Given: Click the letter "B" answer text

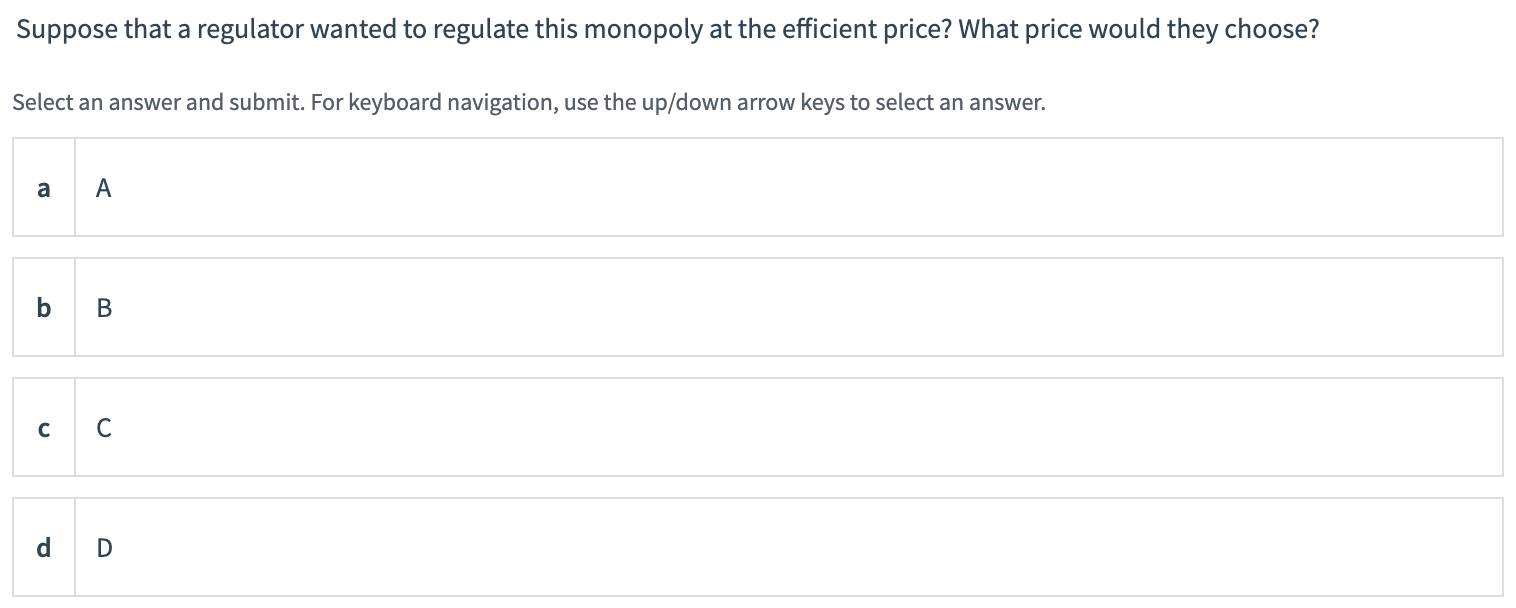Looking at the screenshot, I should coord(103,307).
